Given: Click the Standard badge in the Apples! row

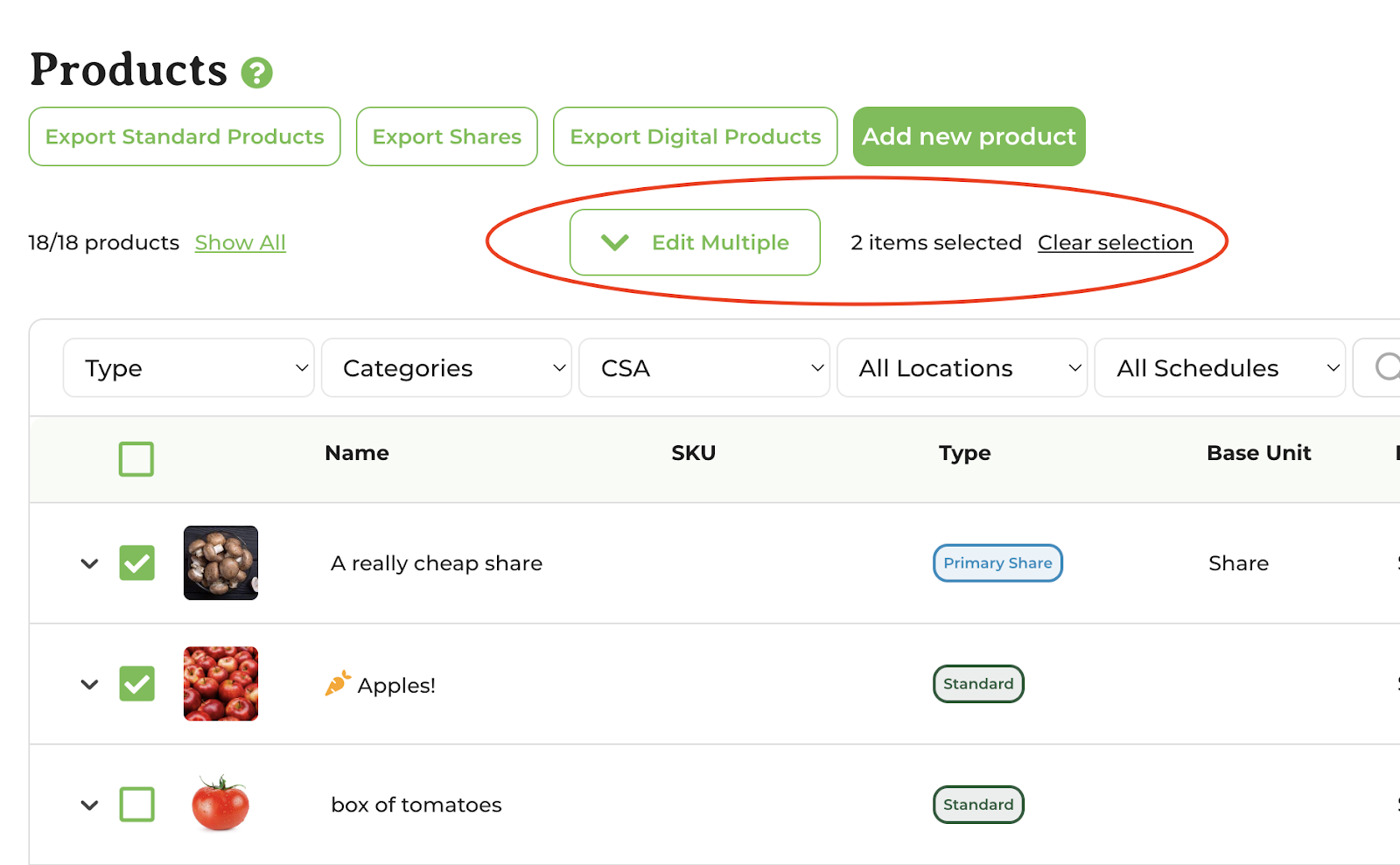Looking at the screenshot, I should (x=978, y=684).
